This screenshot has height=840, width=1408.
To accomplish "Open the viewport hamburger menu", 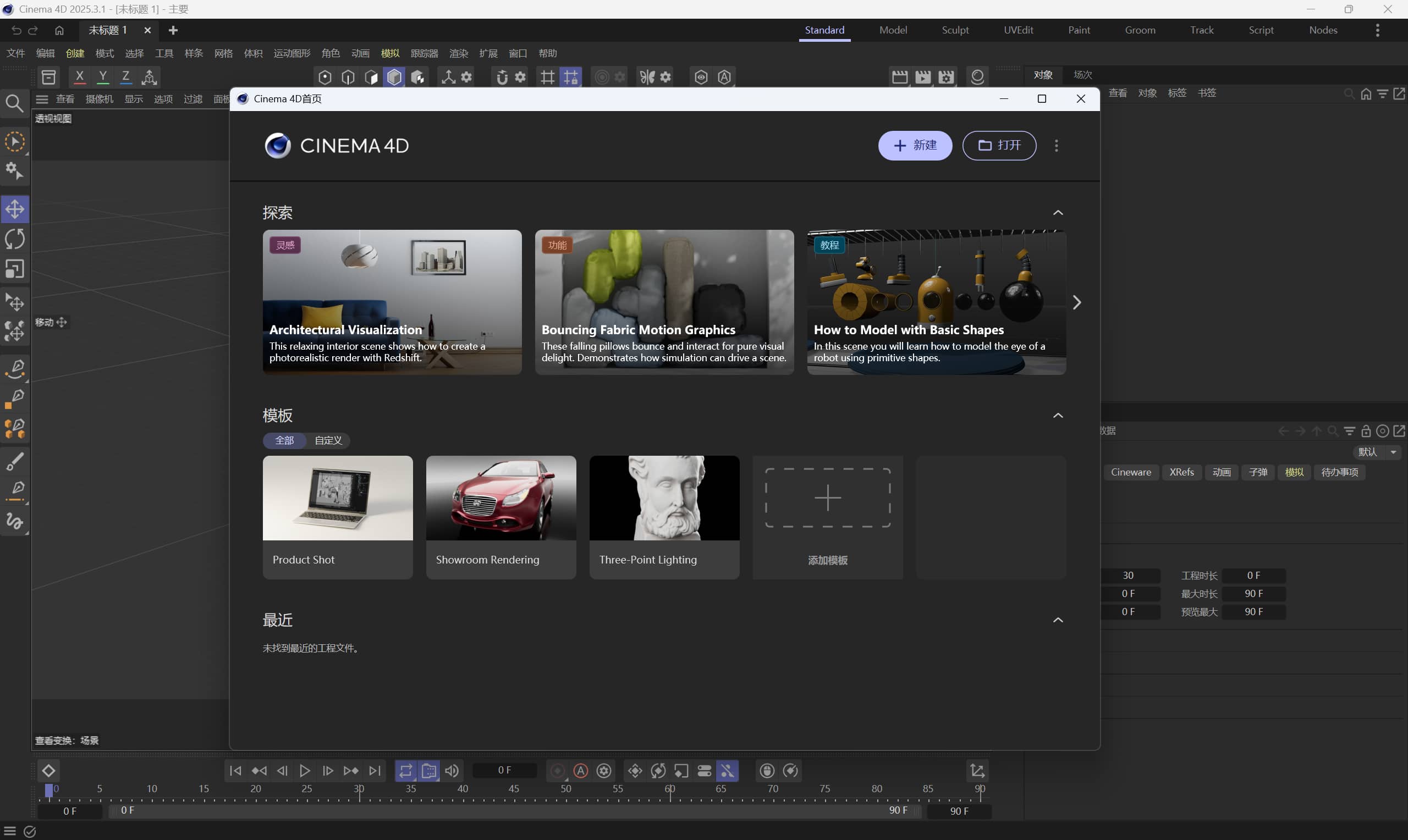I will 42,99.
